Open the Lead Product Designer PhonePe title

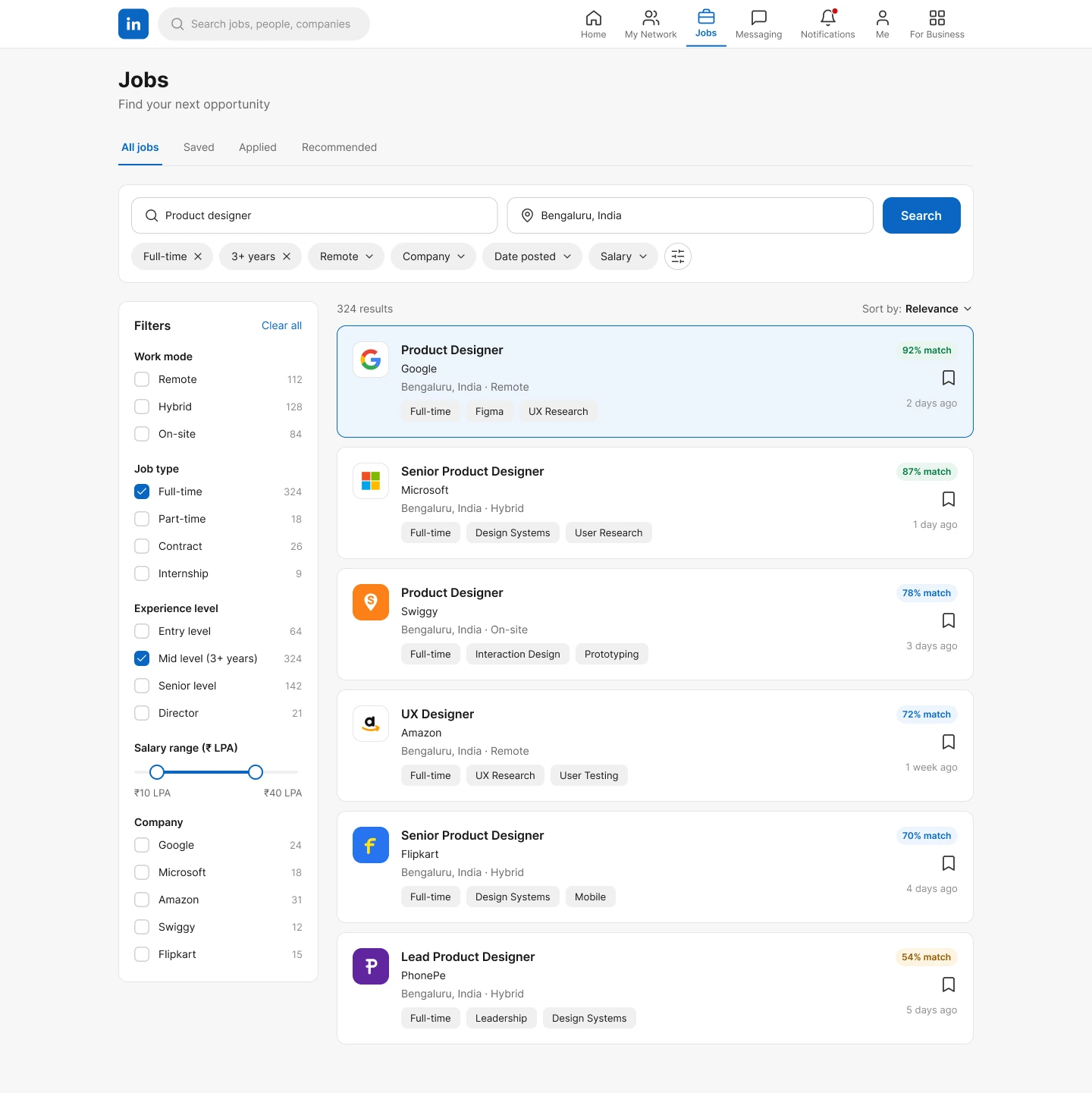click(468, 956)
